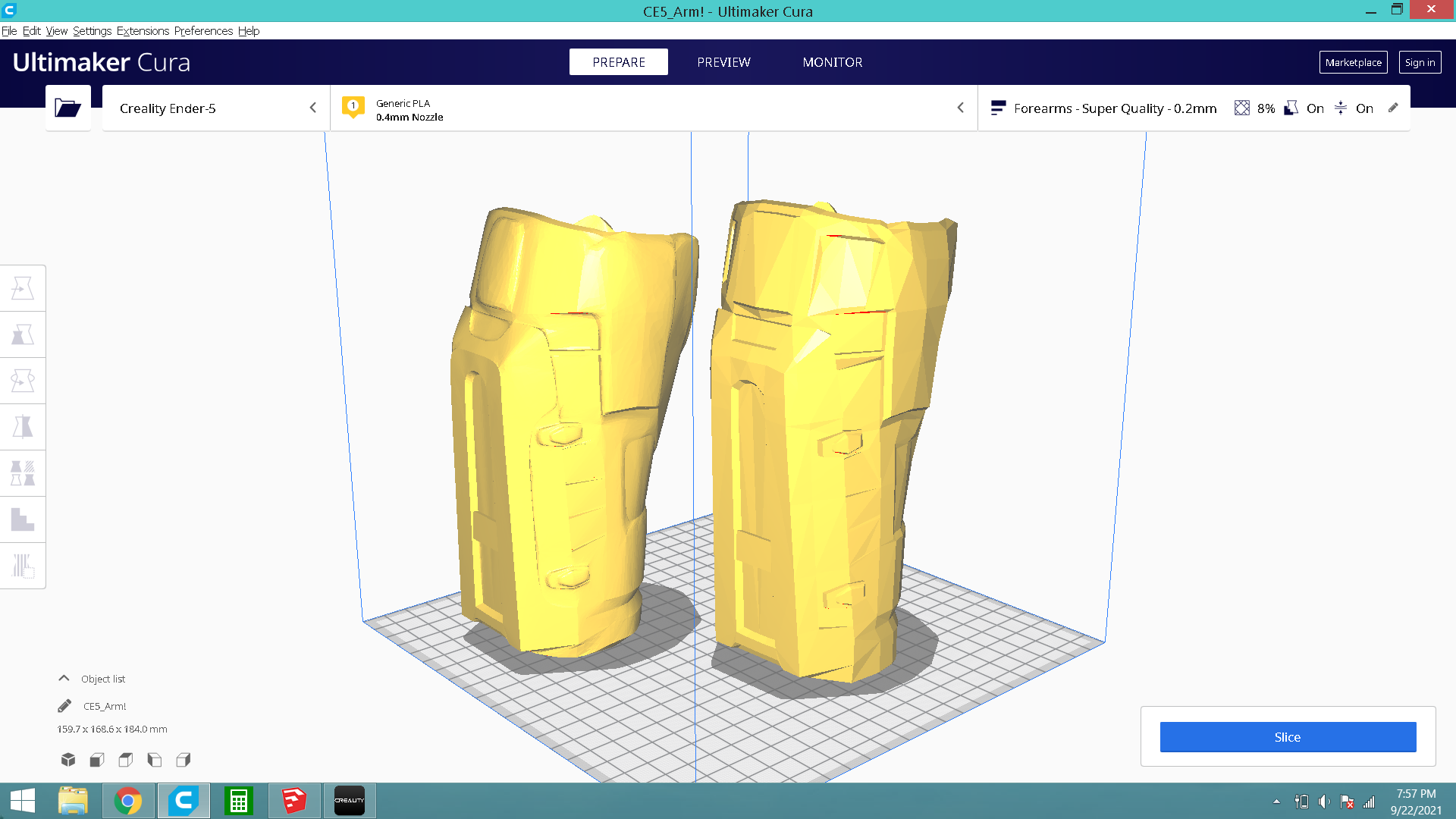Click the infill 8% icon
This screenshot has height=819, width=1456.
[x=1241, y=108]
